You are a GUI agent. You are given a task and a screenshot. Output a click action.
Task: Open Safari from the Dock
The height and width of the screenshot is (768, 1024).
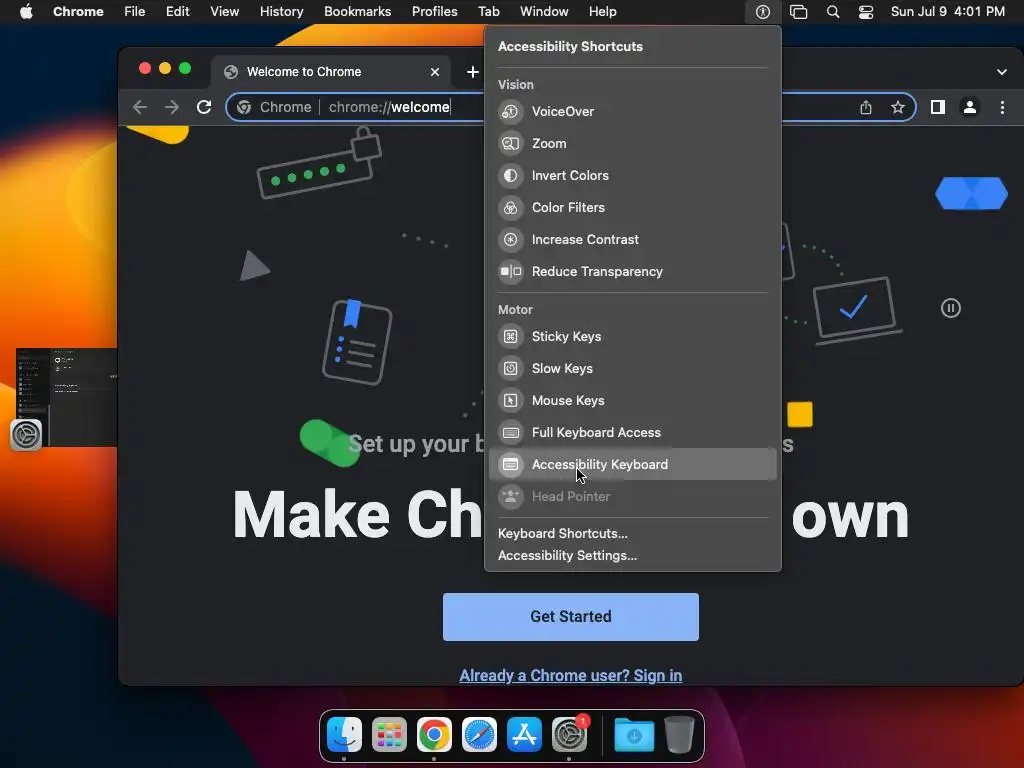pyautogui.click(x=479, y=735)
